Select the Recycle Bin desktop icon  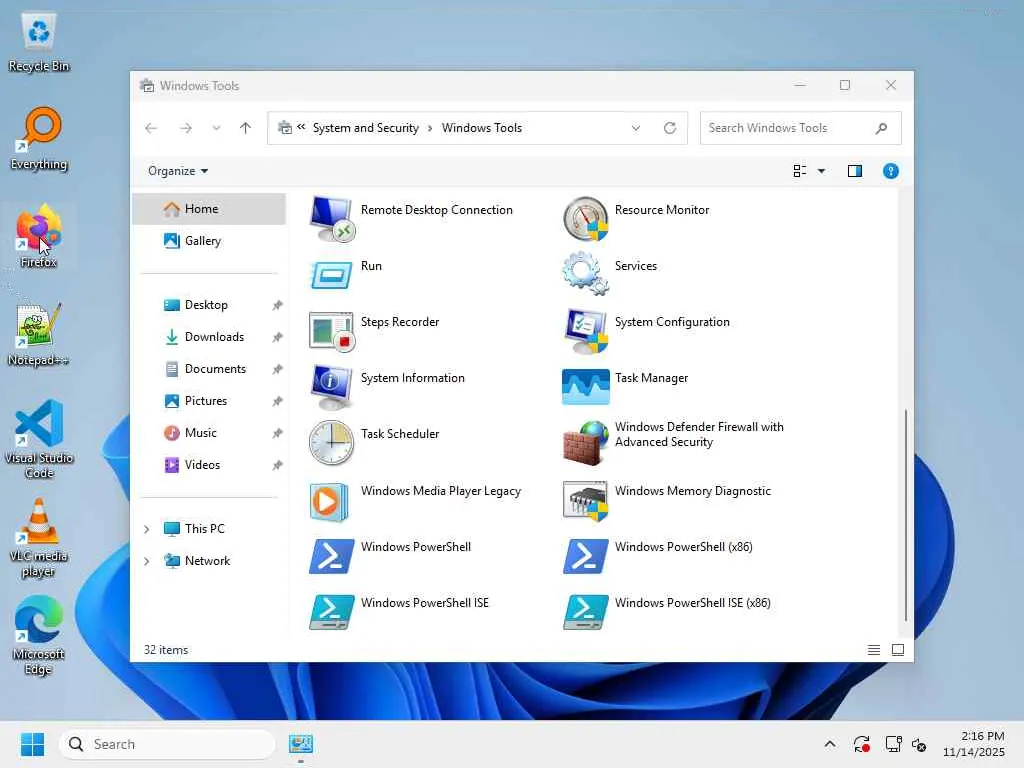tap(39, 43)
